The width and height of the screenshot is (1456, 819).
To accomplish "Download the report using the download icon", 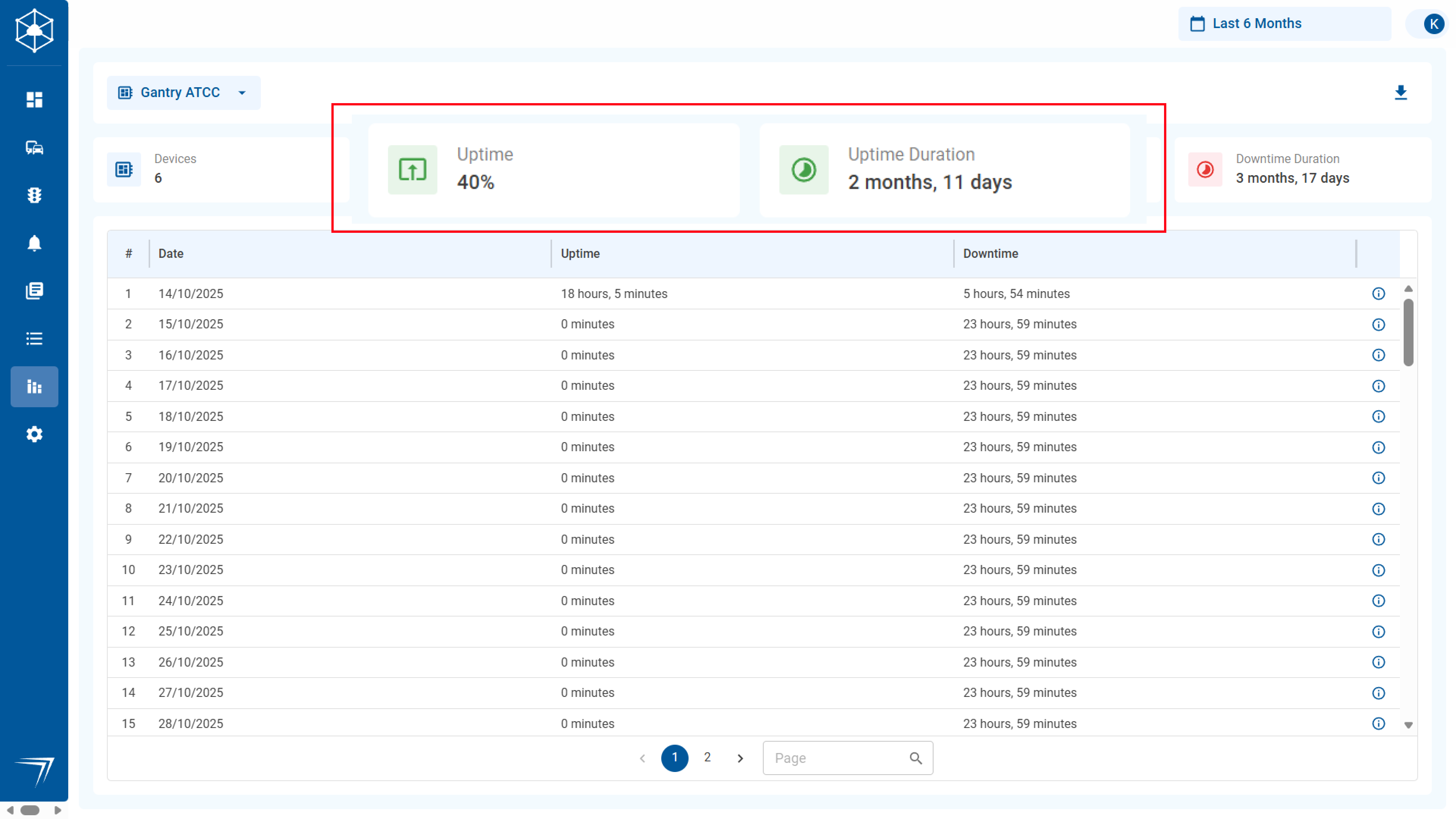I will (x=1401, y=92).
